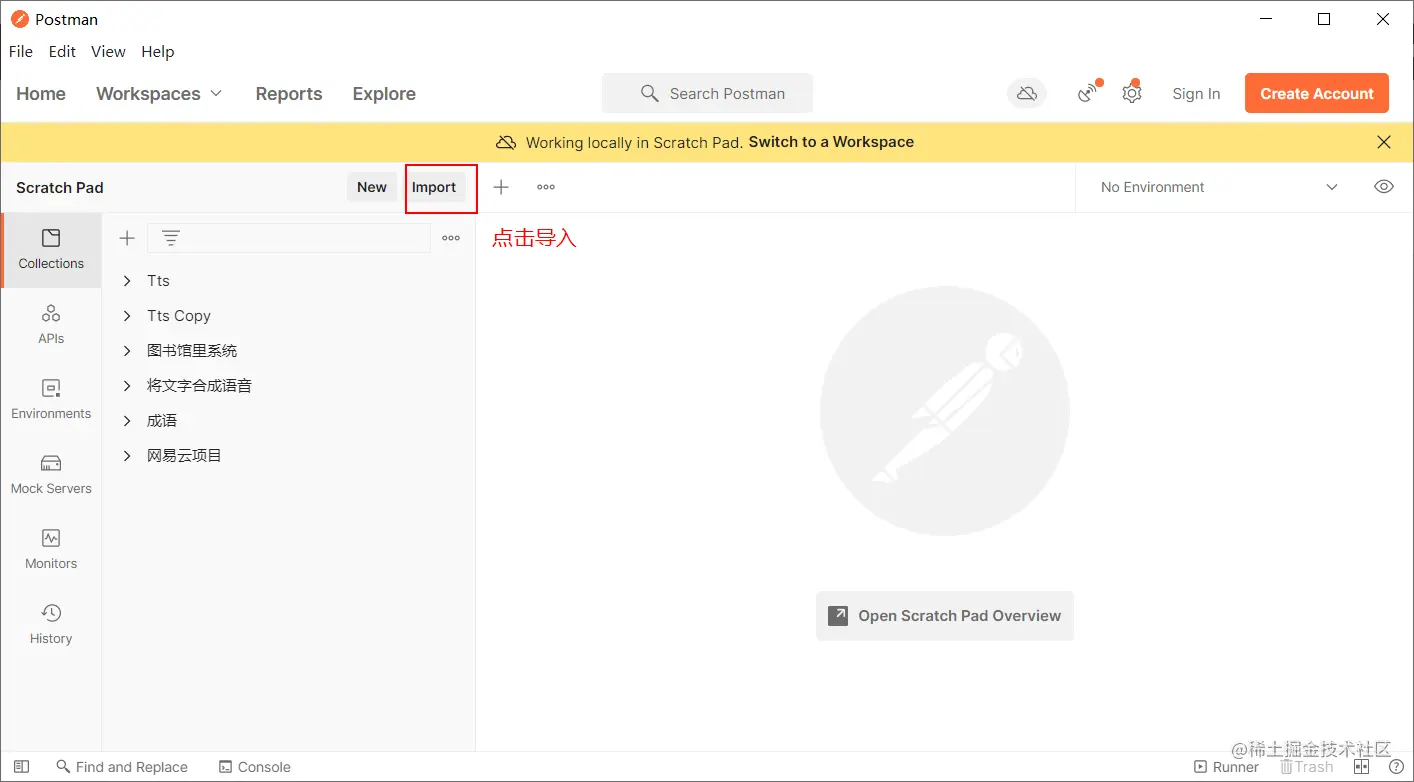Go to the Reports nav item
1414x782 pixels.
point(289,94)
